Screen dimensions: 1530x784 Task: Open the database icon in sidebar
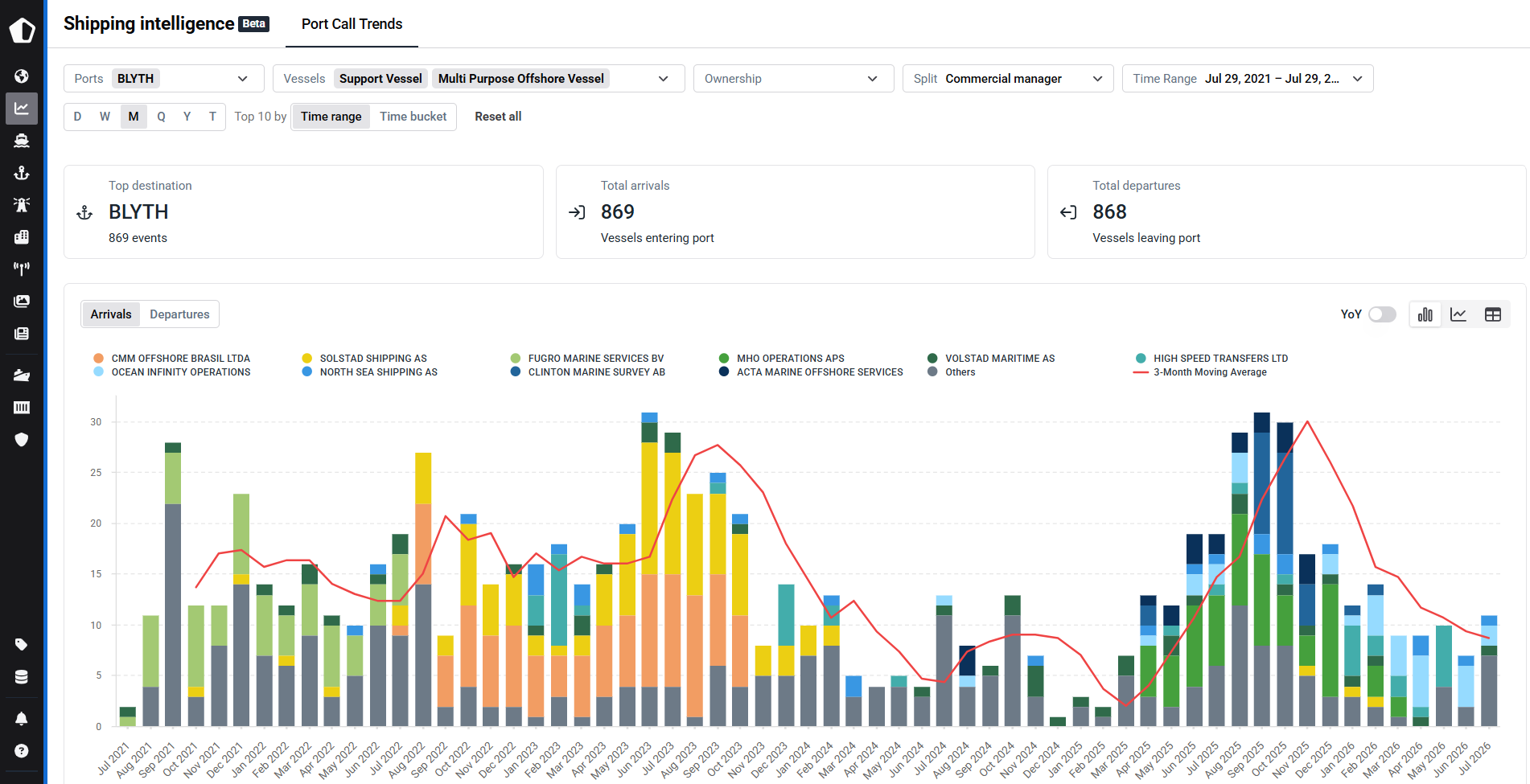(x=22, y=677)
